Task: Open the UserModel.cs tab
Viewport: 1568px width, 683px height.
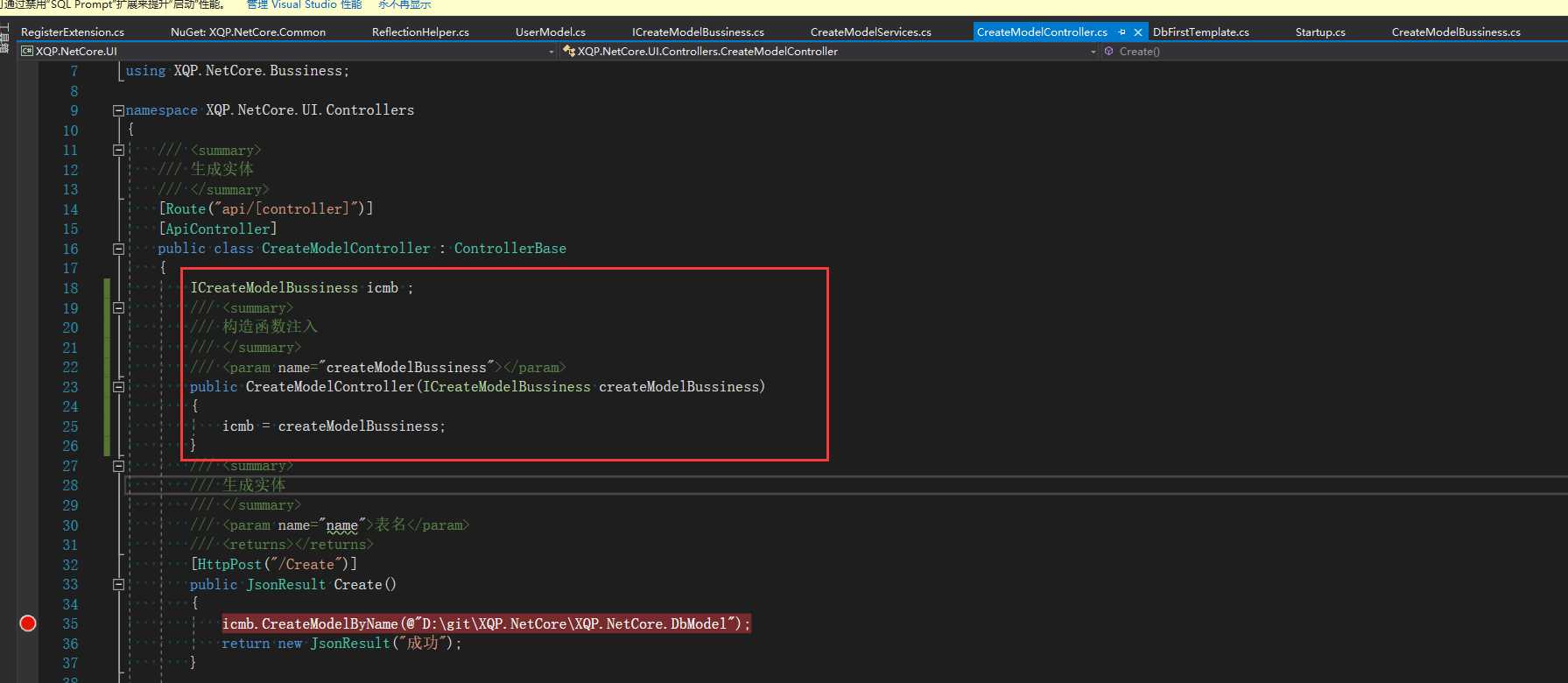Action: pos(551,32)
